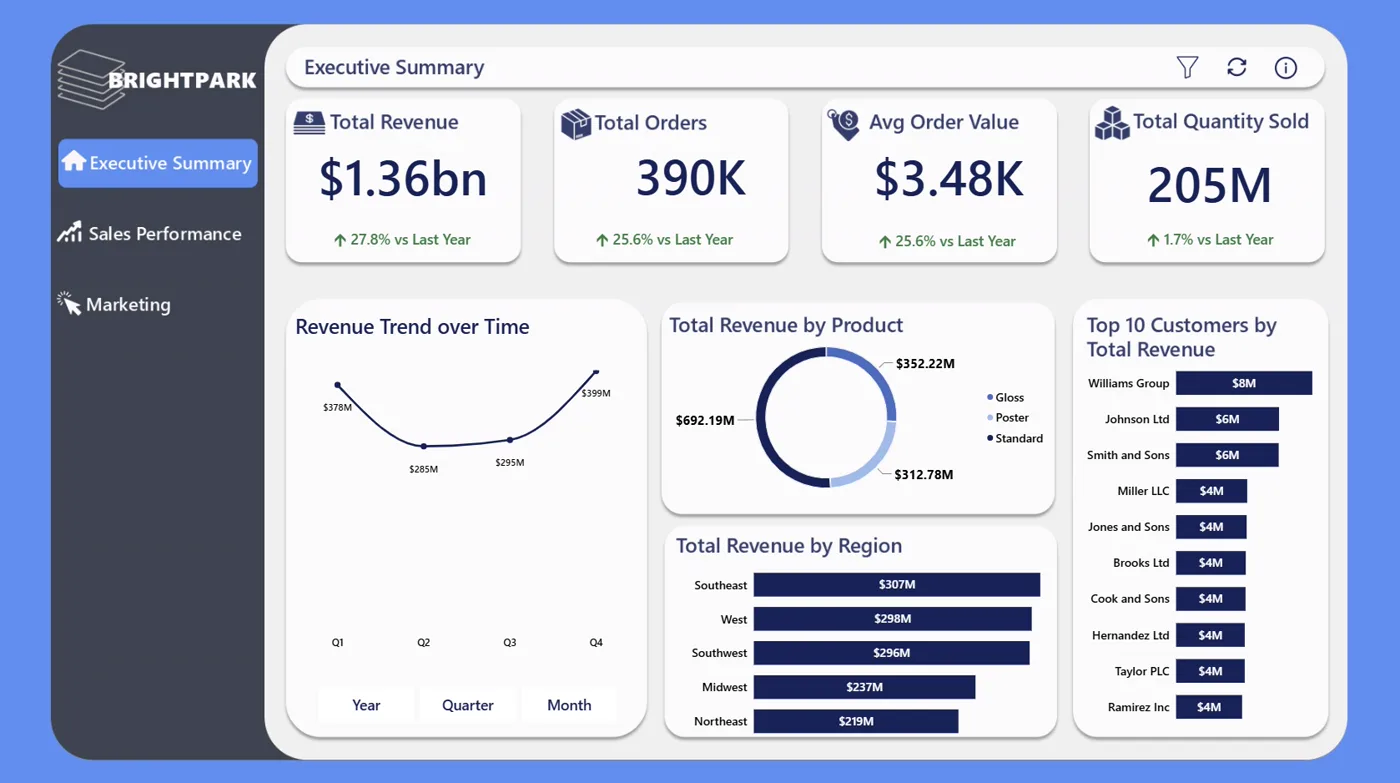Click the $1.36bn Total Revenue value
Viewport: 1400px width, 783px height.
coord(403,179)
